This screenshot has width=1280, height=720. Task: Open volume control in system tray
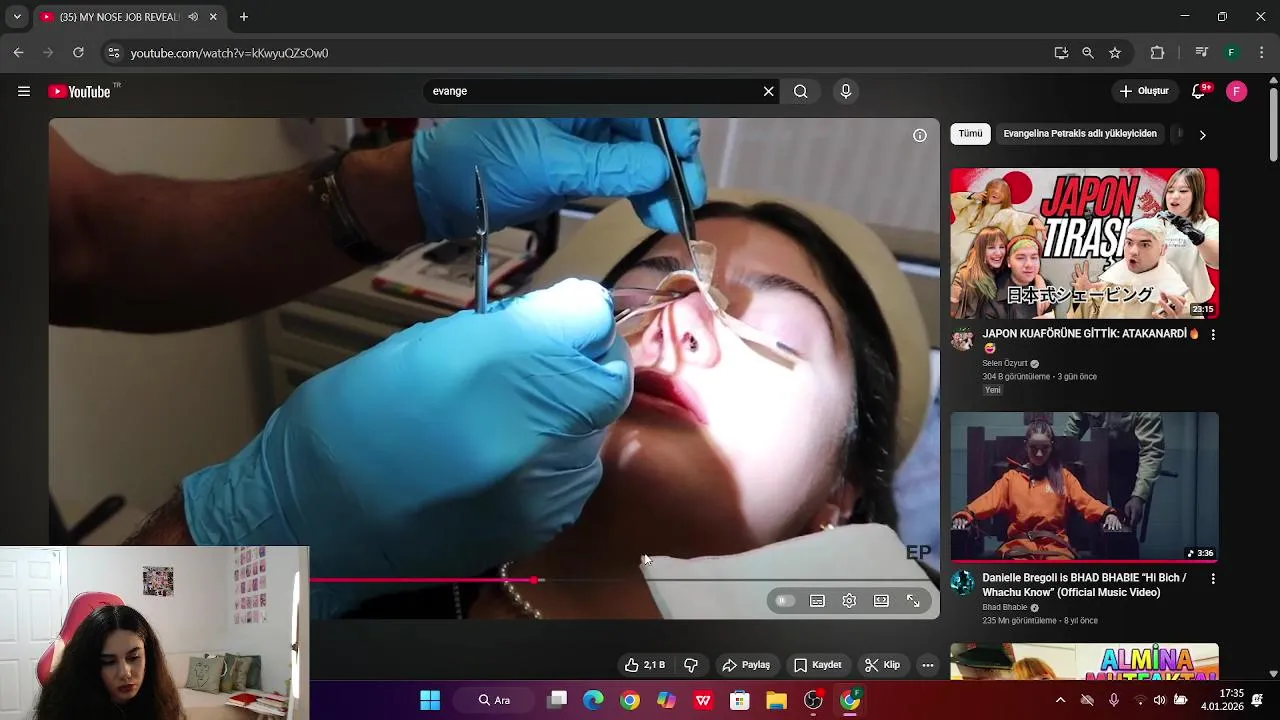[1159, 700]
